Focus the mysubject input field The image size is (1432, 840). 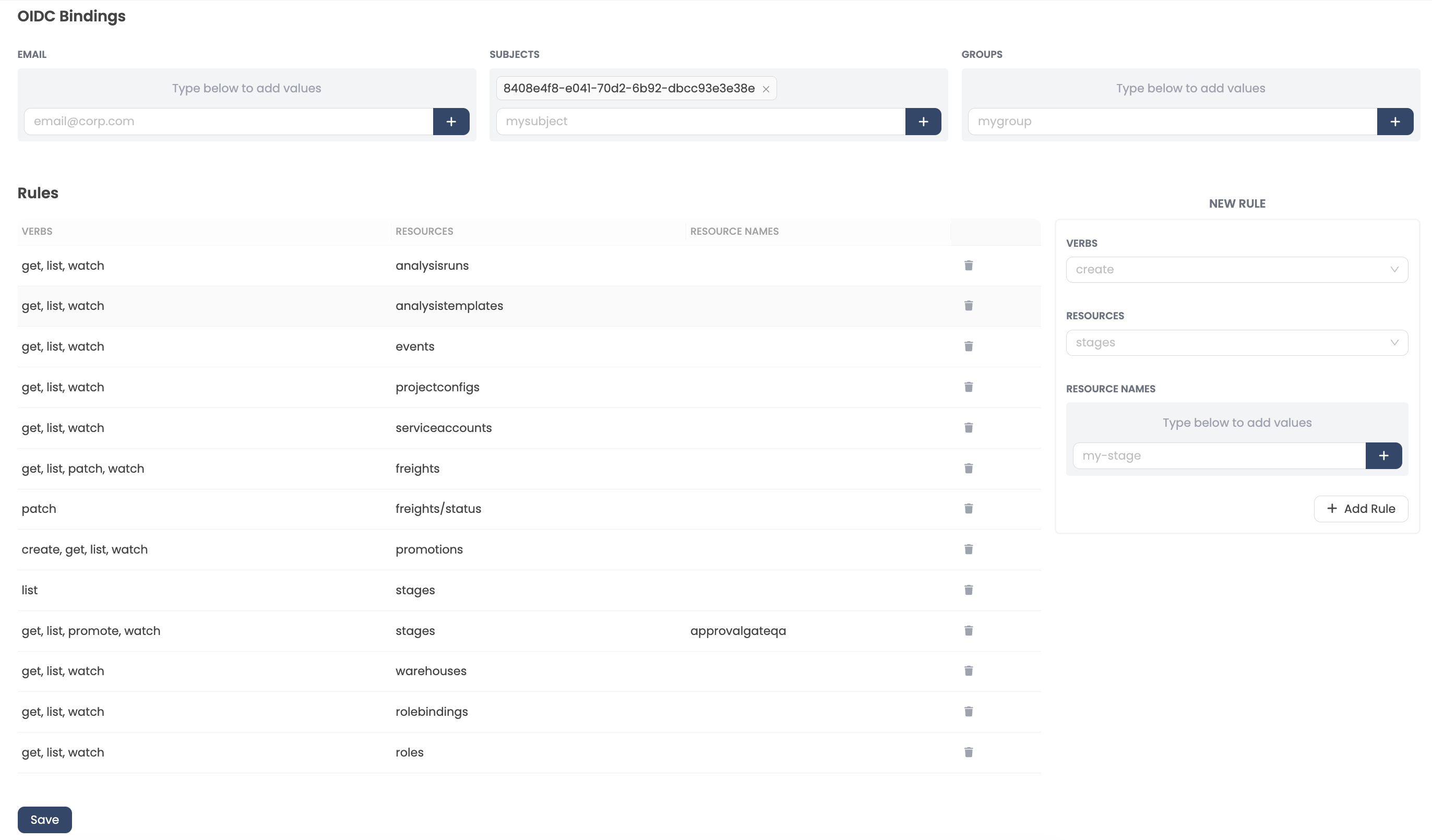pyautogui.click(x=700, y=122)
